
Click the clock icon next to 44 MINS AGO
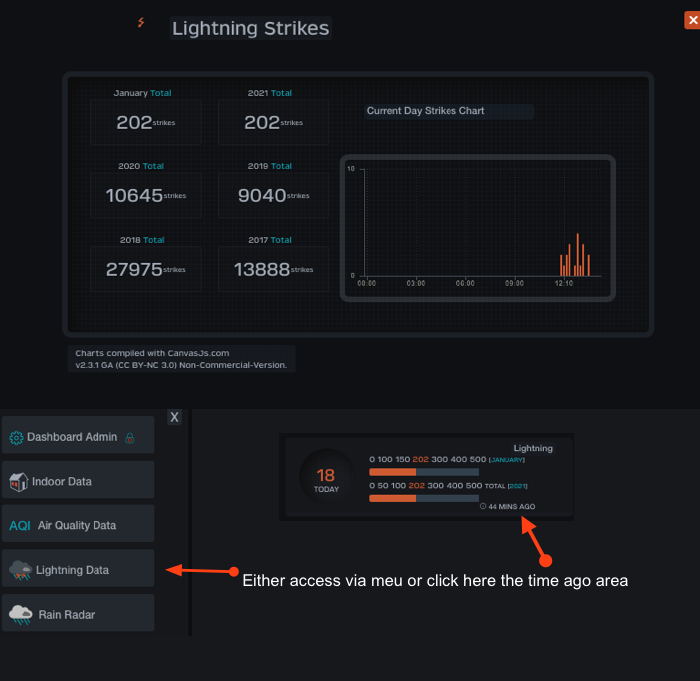click(483, 506)
